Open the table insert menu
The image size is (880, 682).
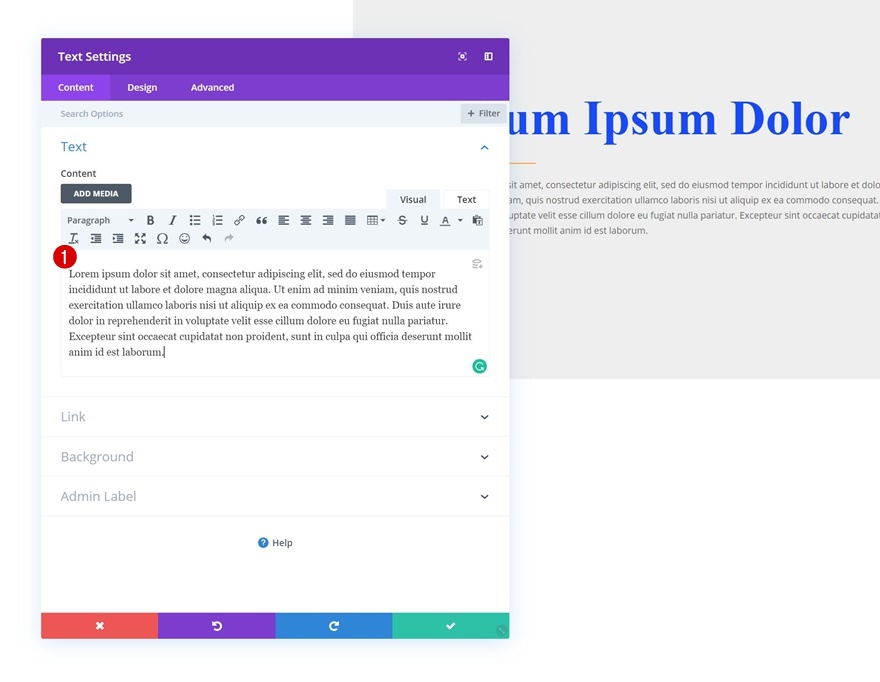pyautogui.click(x=375, y=220)
